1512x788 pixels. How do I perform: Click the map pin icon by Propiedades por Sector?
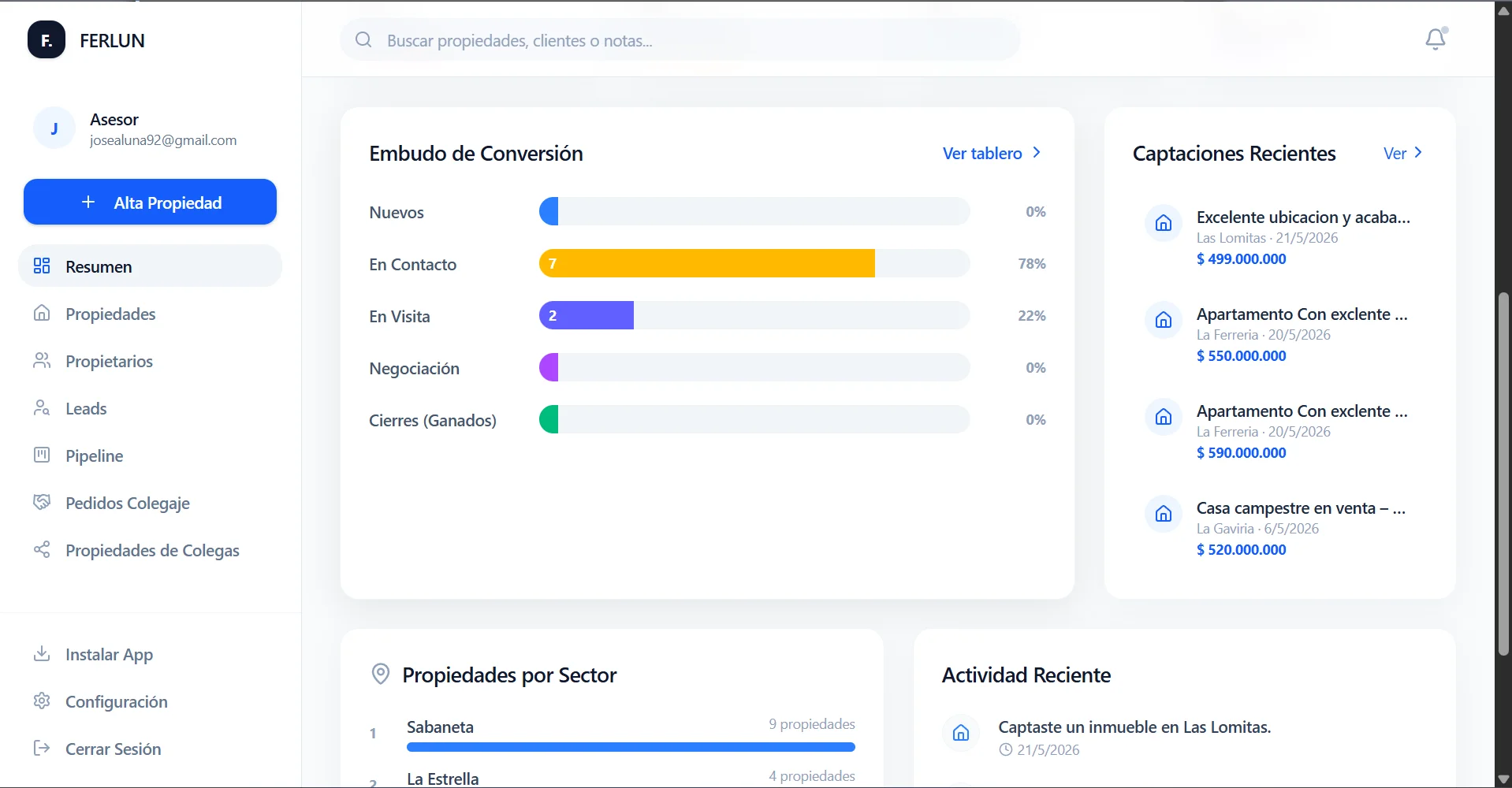pos(381,674)
